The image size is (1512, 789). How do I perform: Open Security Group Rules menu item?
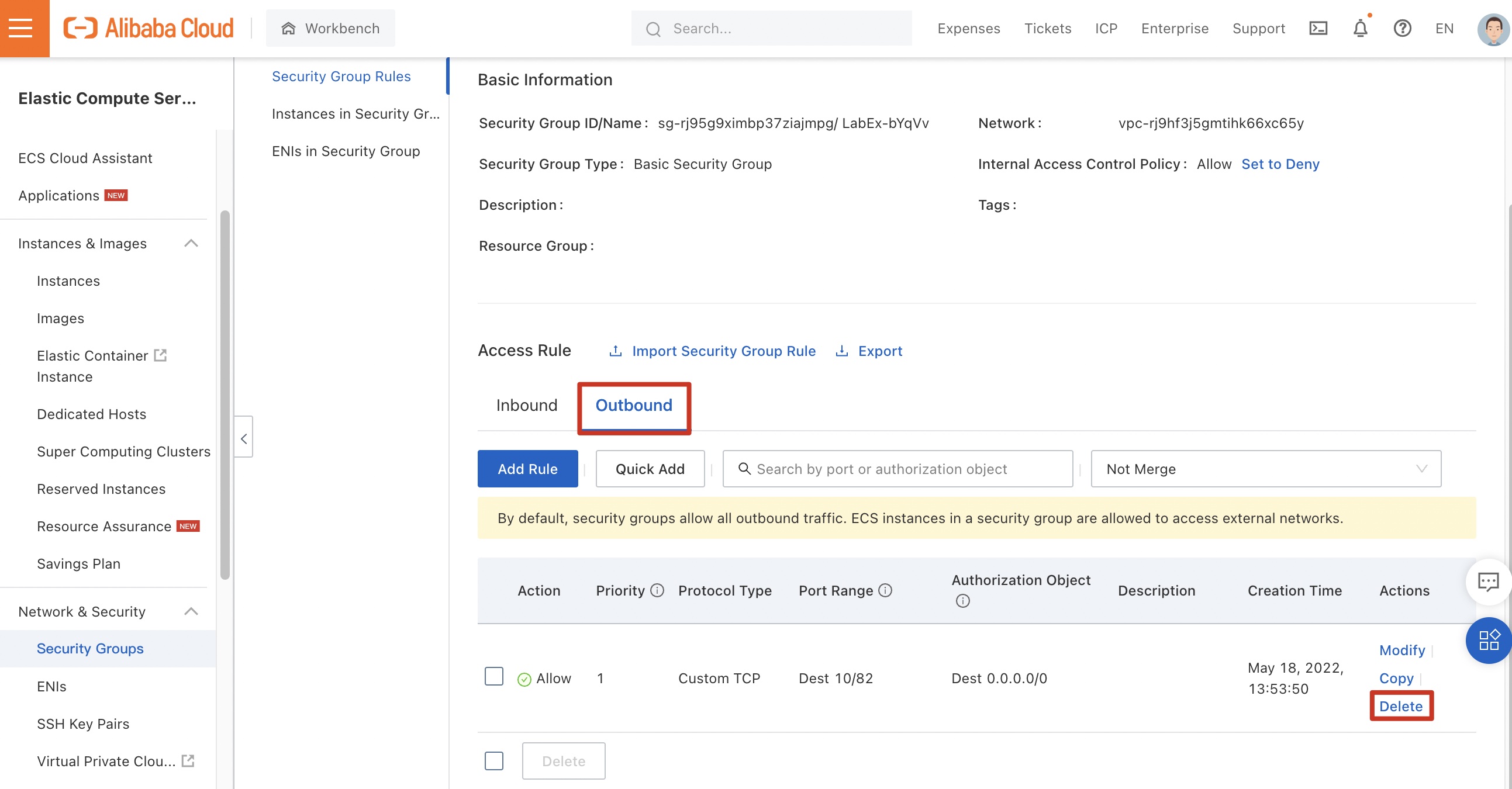click(341, 76)
